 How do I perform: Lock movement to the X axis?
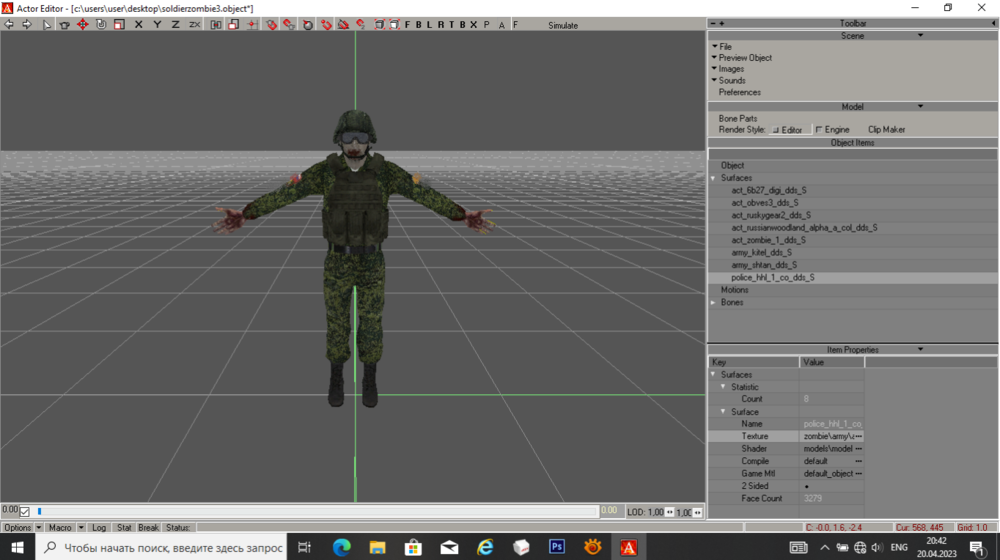(138, 25)
